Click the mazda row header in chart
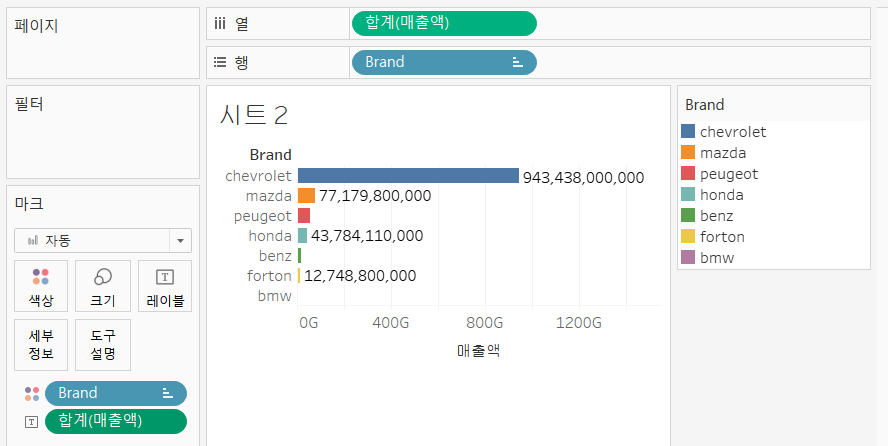The width and height of the screenshot is (888, 446). click(268, 196)
